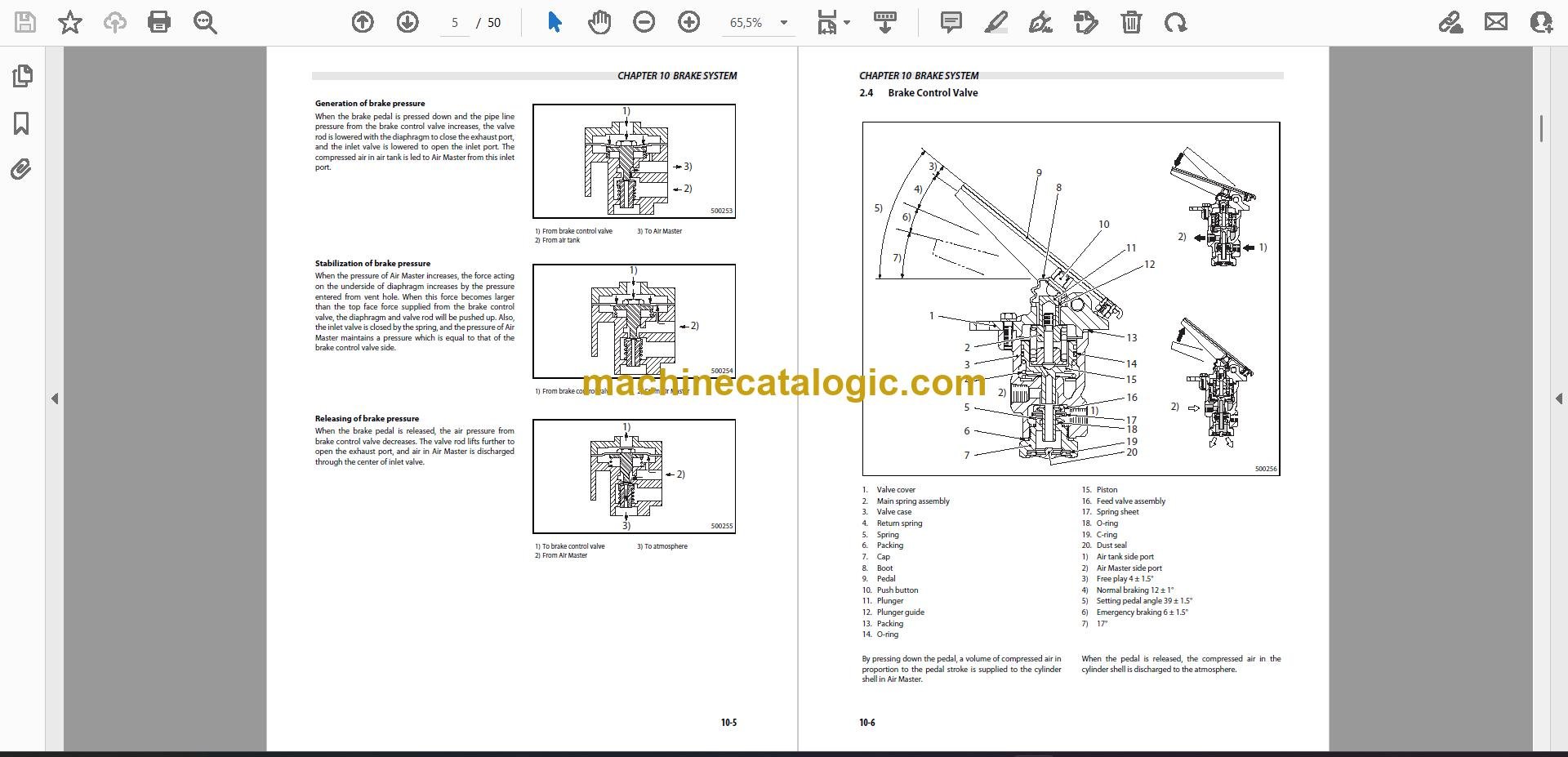Click the Generation of brake pressure diagram
Screen dimensions: 1568x757
pyautogui.click(x=634, y=161)
